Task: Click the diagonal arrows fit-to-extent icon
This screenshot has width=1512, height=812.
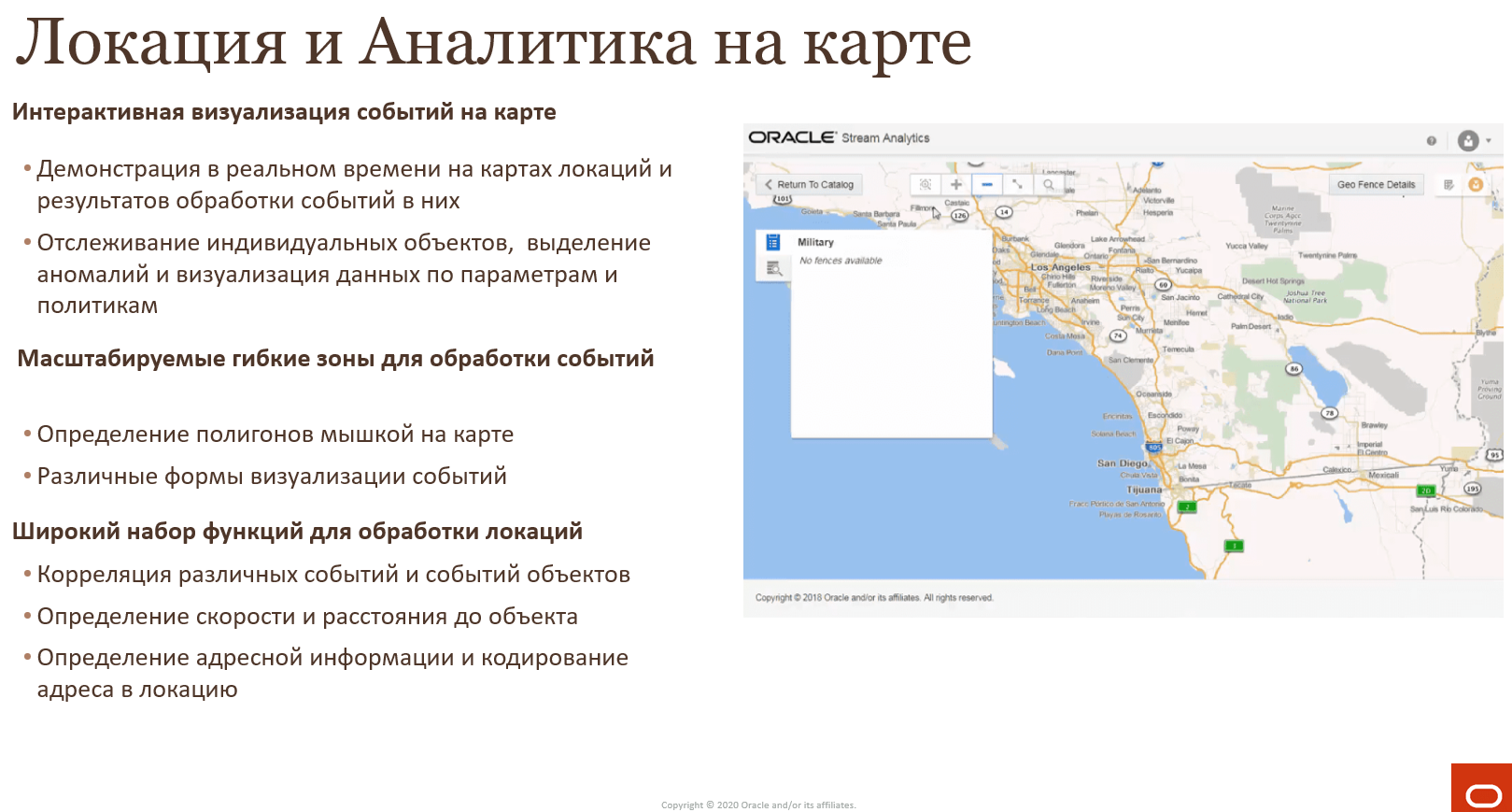Action: [x=1018, y=184]
